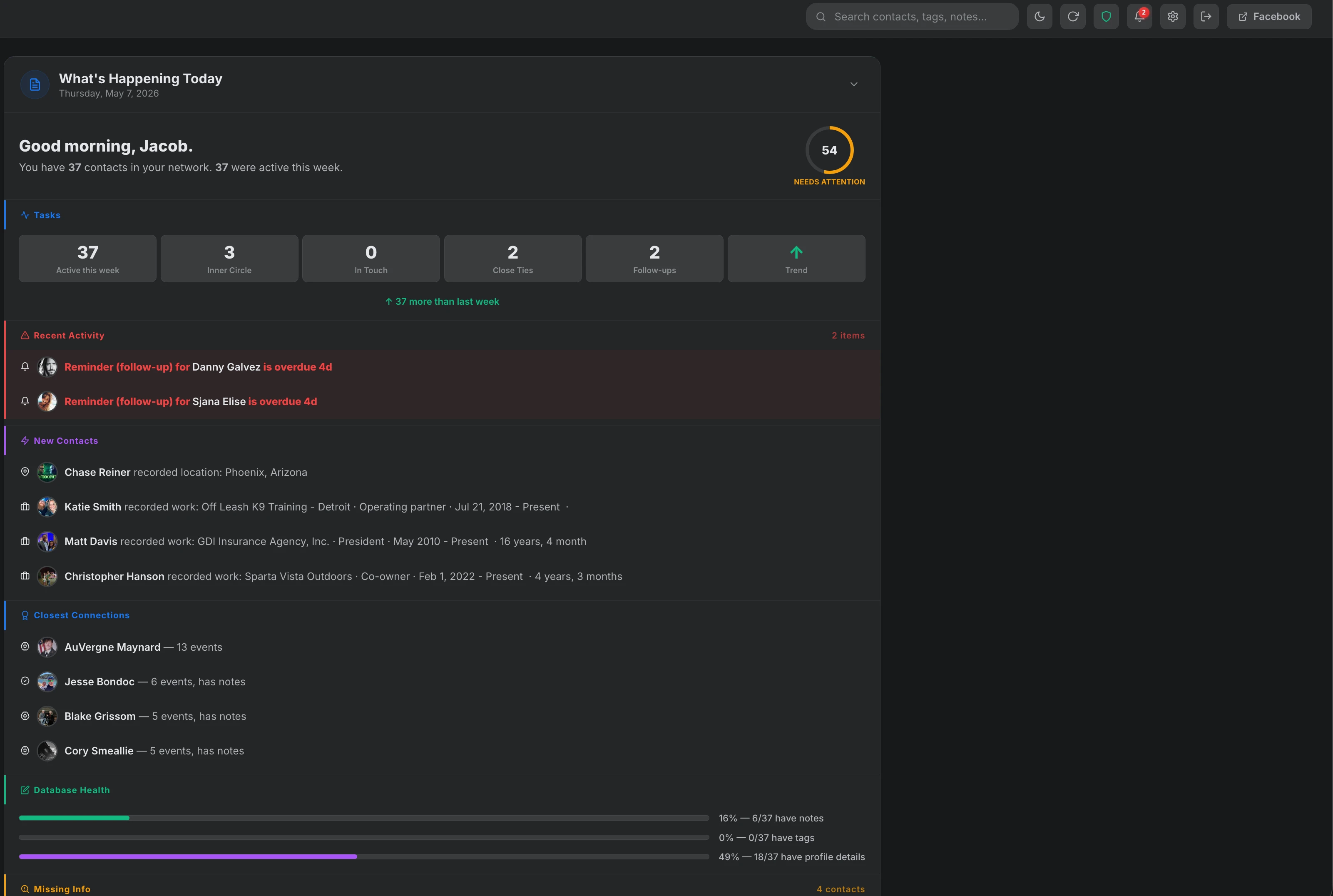
Task: Click the Database Health edit icon
Action: (x=25, y=790)
